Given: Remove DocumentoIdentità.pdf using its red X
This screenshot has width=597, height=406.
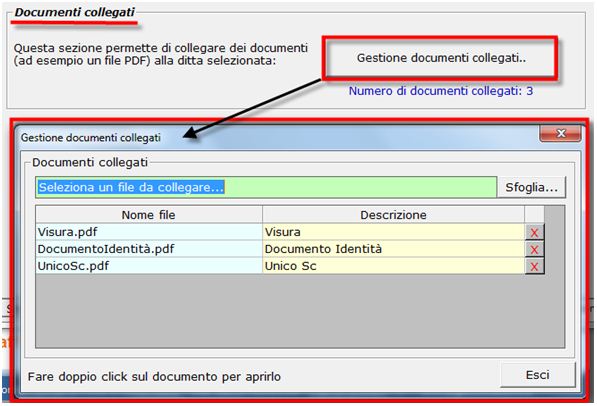Looking at the screenshot, I should tap(534, 249).
